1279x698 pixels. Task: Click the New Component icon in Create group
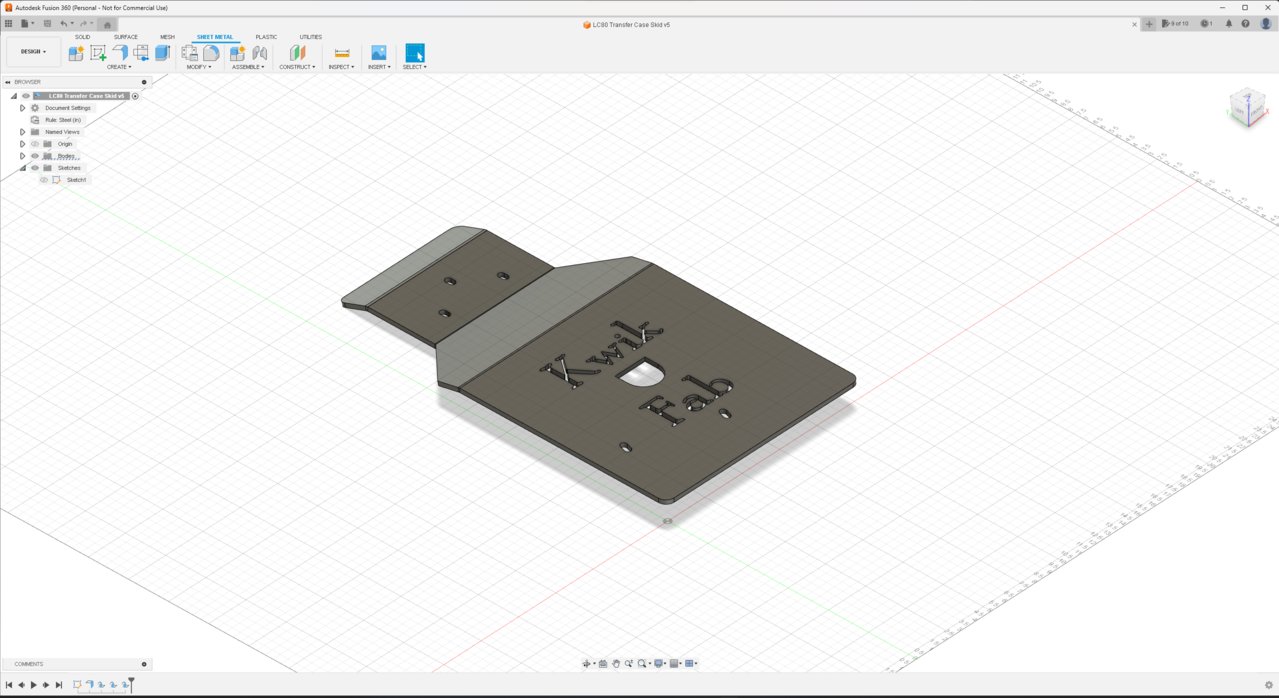click(76, 53)
